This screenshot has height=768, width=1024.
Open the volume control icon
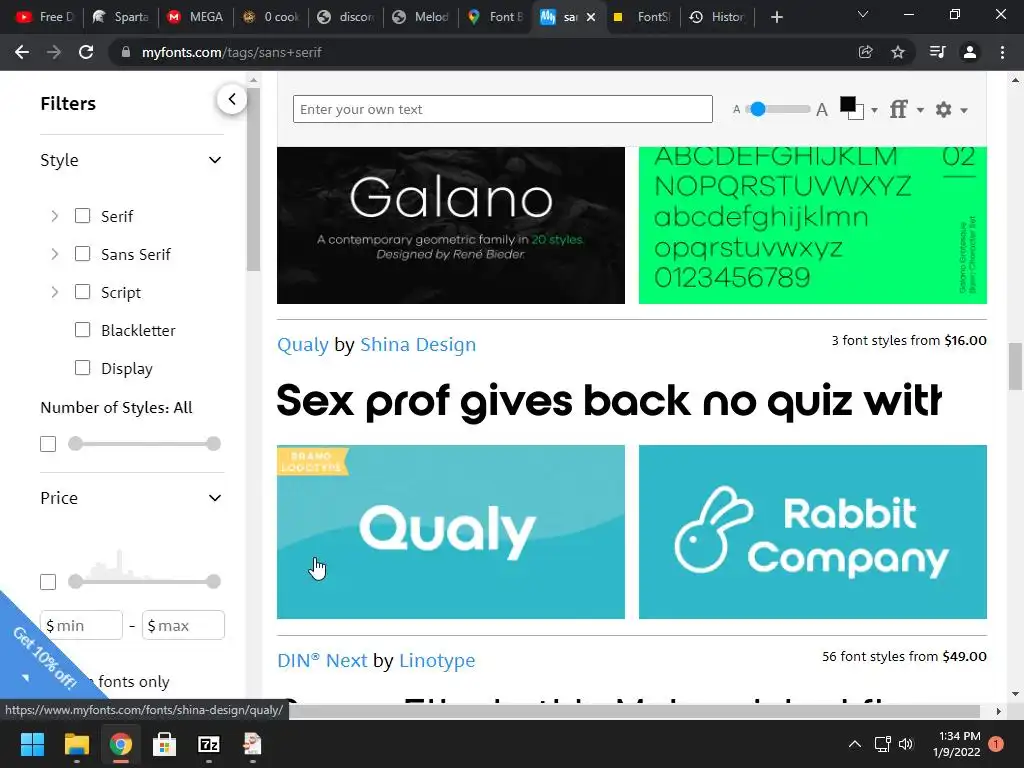coord(906,744)
